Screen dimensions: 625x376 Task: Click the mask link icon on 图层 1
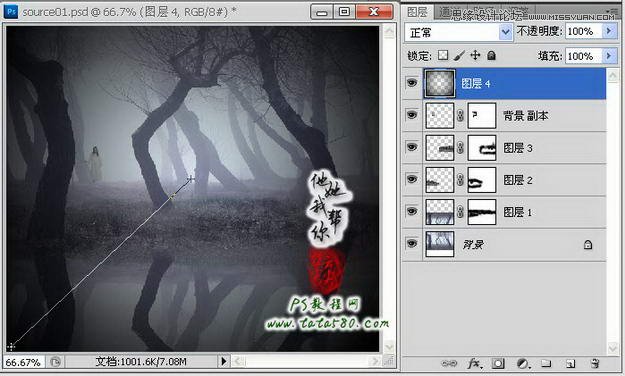(460, 212)
